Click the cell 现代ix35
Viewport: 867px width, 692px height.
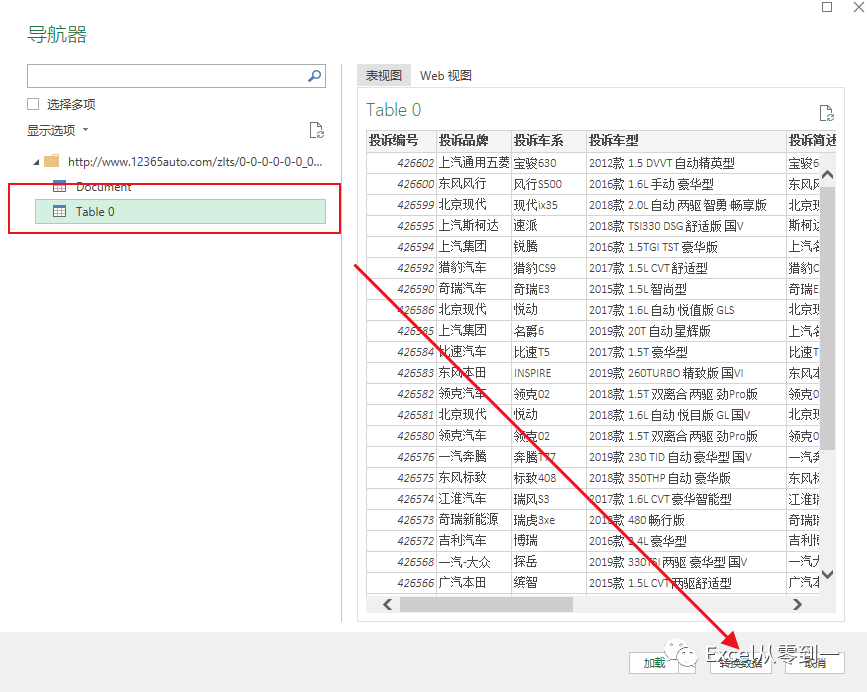coord(549,205)
